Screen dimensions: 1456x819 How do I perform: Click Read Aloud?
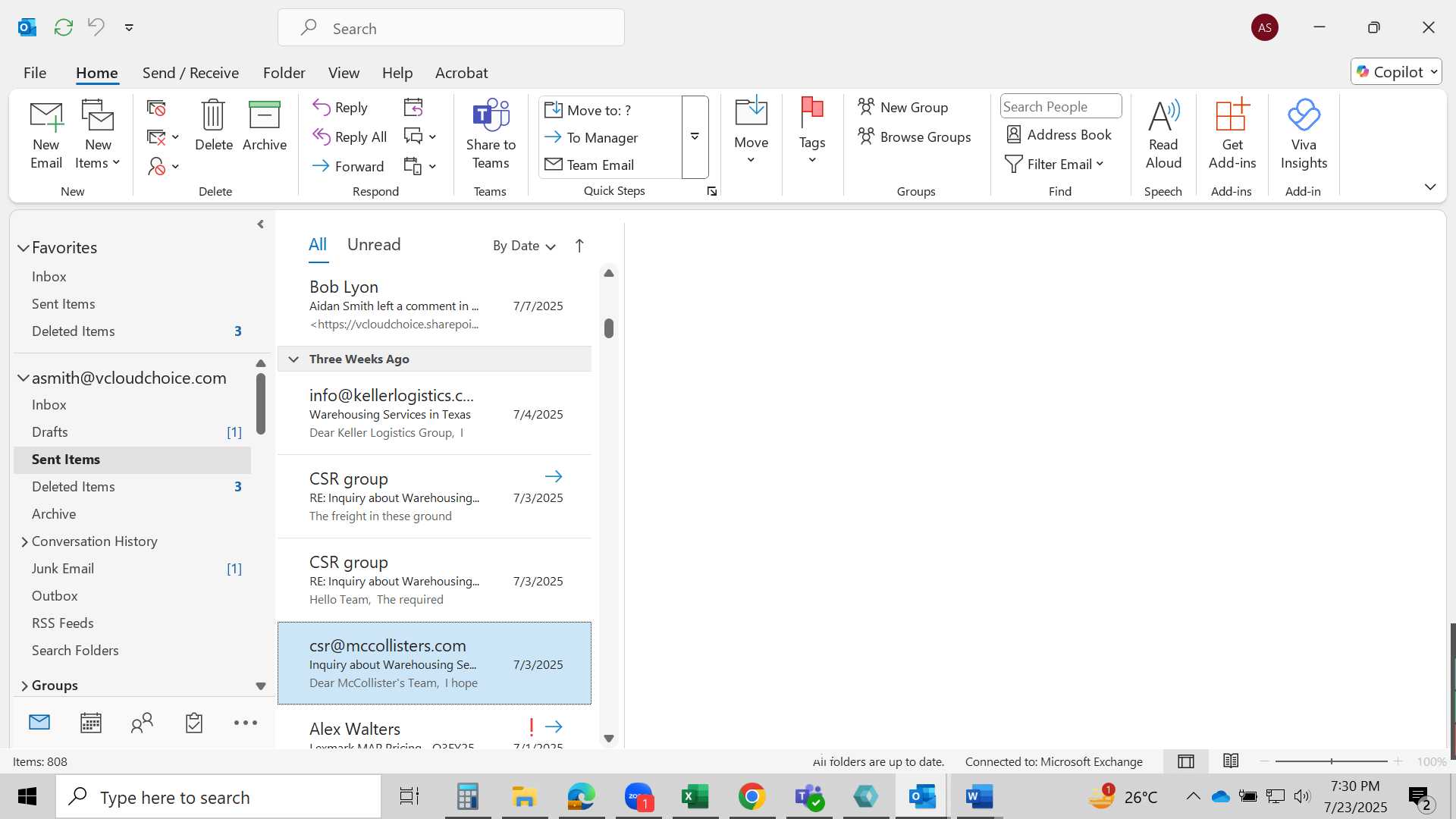pos(1163,135)
